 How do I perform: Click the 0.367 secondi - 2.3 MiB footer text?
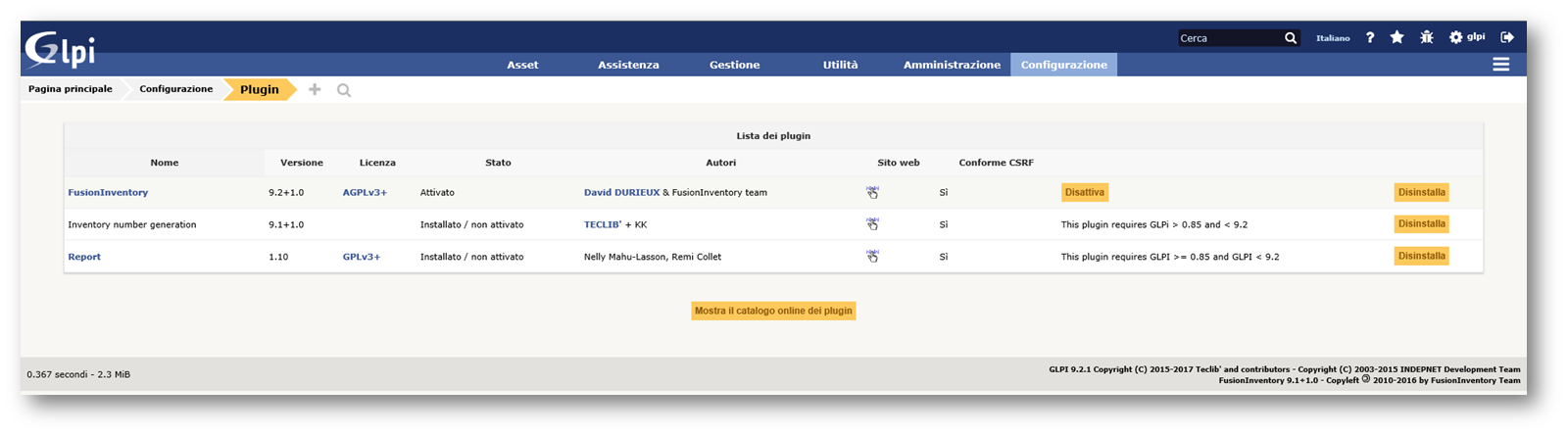coord(78,374)
